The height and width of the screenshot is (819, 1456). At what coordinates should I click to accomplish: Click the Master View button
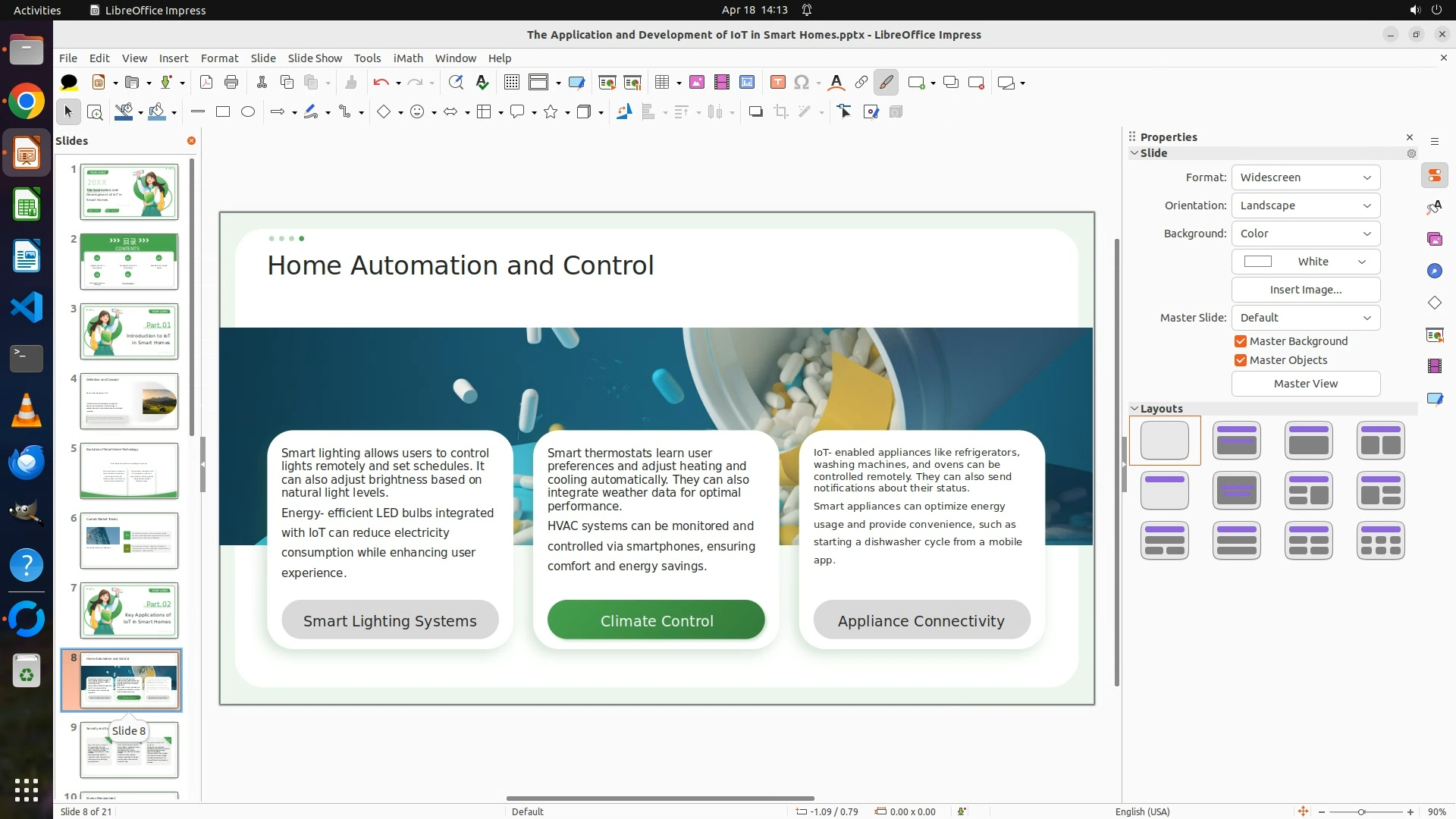click(x=1305, y=384)
